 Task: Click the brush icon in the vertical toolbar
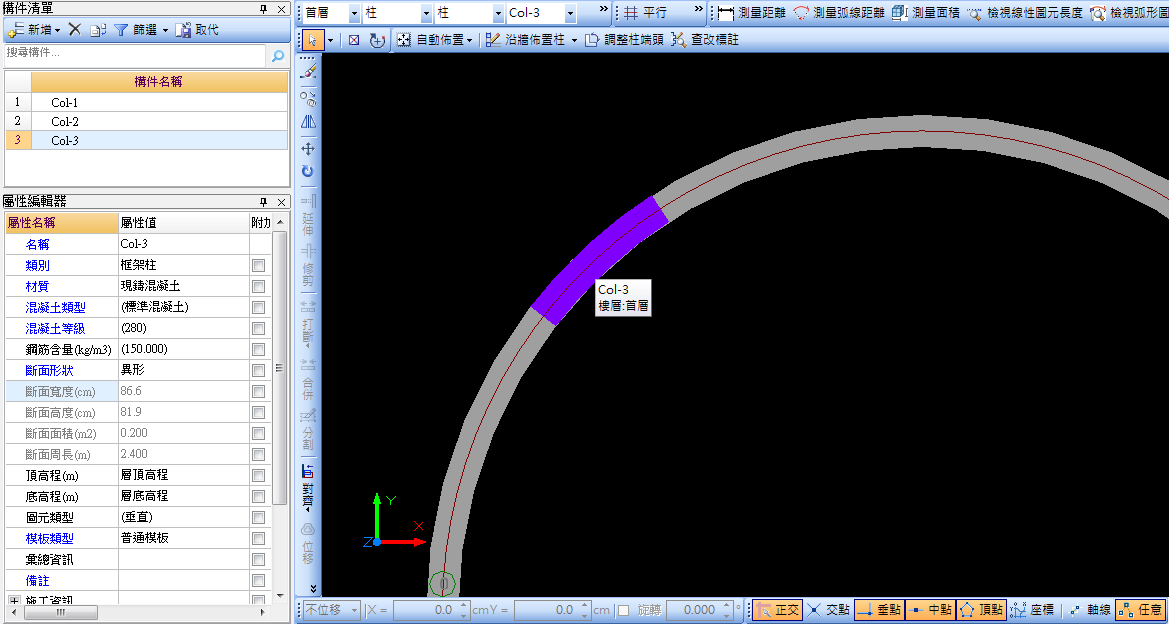[x=309, y=71]
